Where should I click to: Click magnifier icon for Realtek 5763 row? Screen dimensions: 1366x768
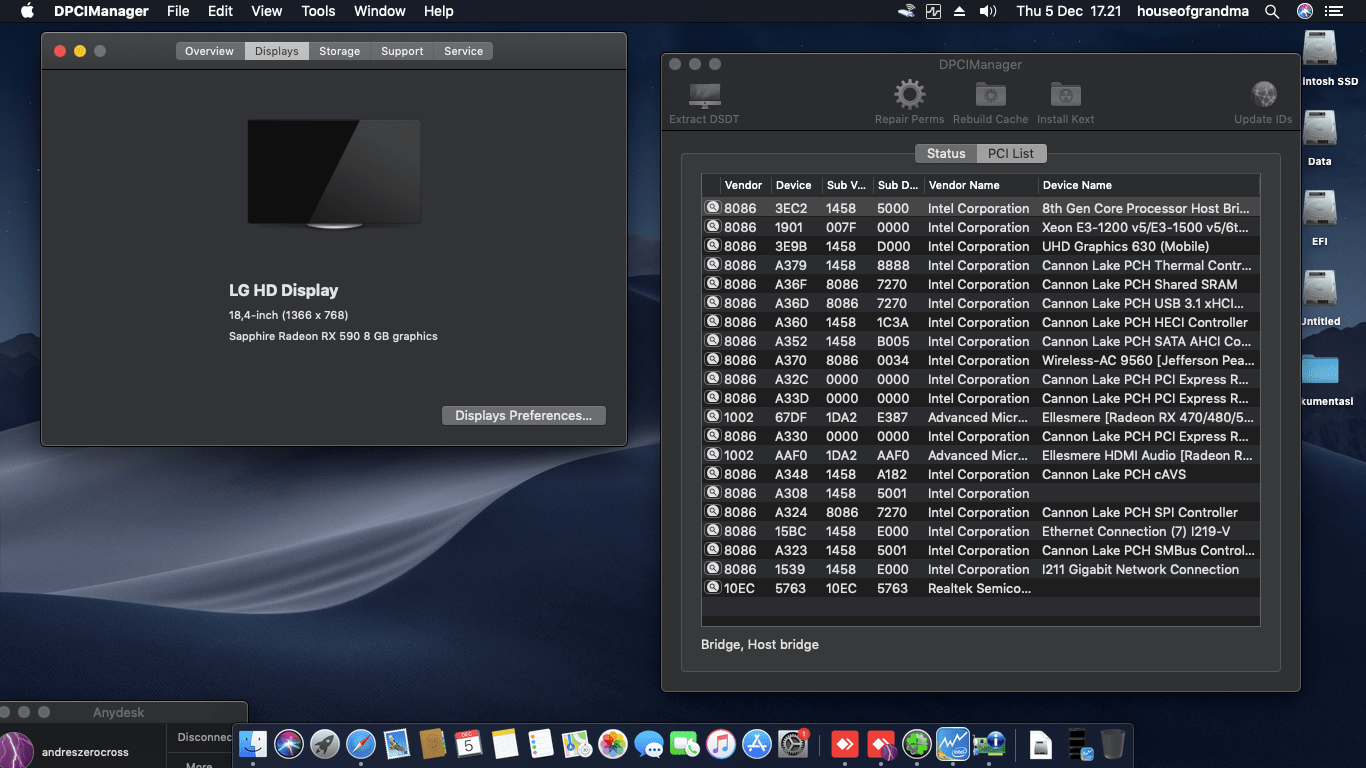coord(713,588)
